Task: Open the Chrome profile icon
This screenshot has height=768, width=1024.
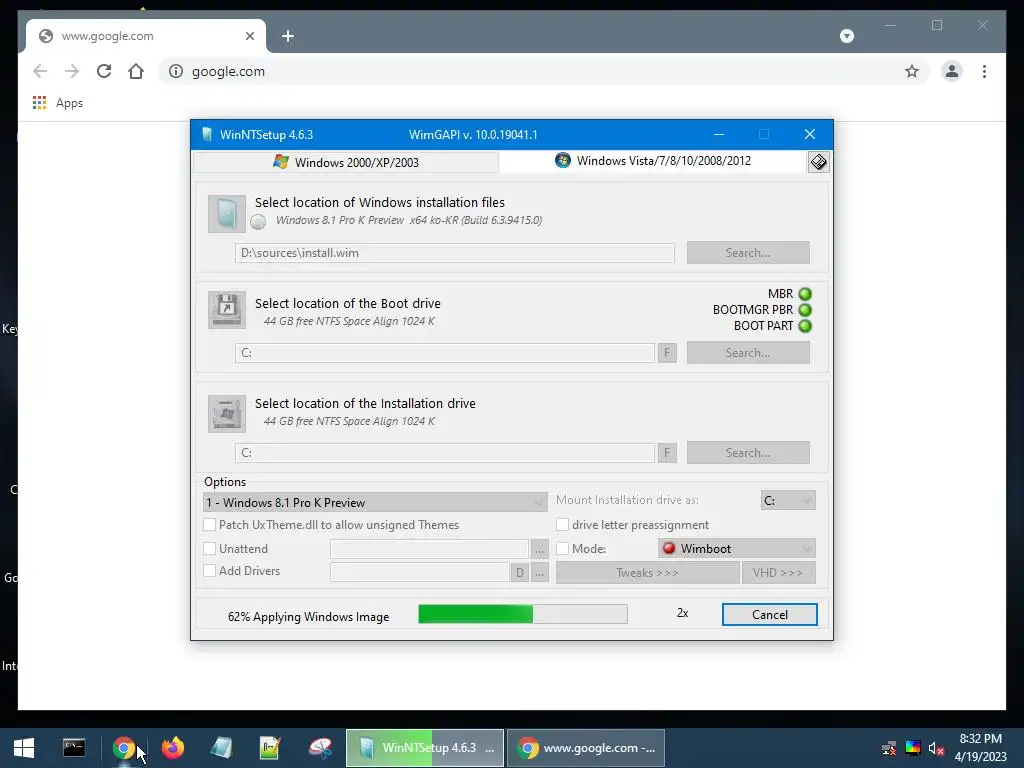Action: click(952, 71)
